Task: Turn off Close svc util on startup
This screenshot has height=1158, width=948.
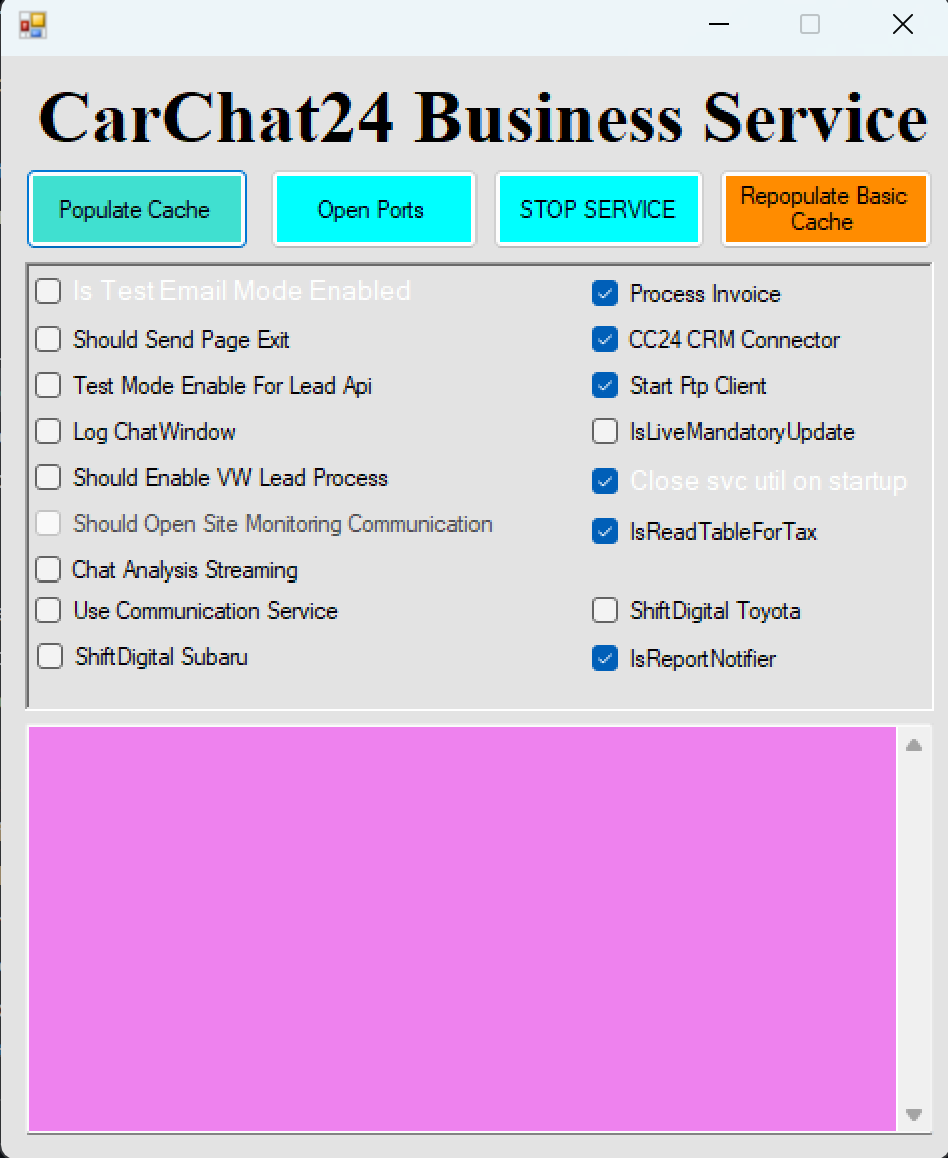Action: [604, 481]
